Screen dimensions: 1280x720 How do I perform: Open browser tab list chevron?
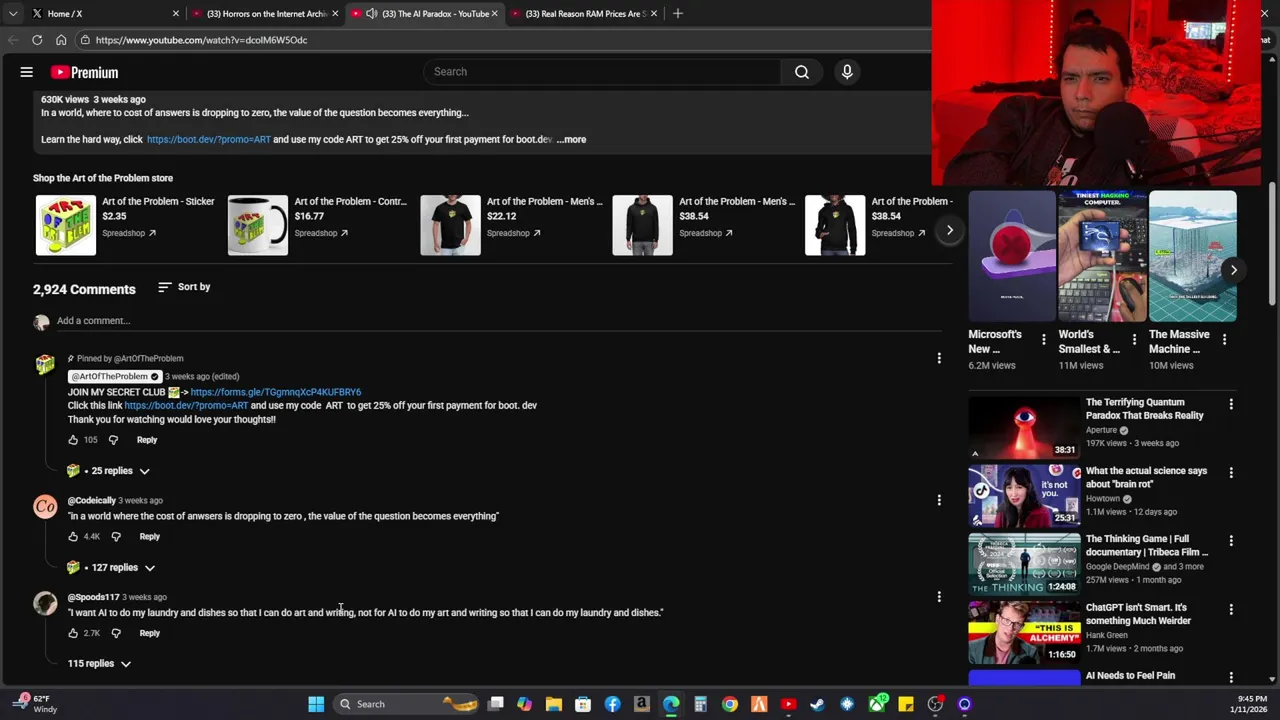click(x=13, y=14)
